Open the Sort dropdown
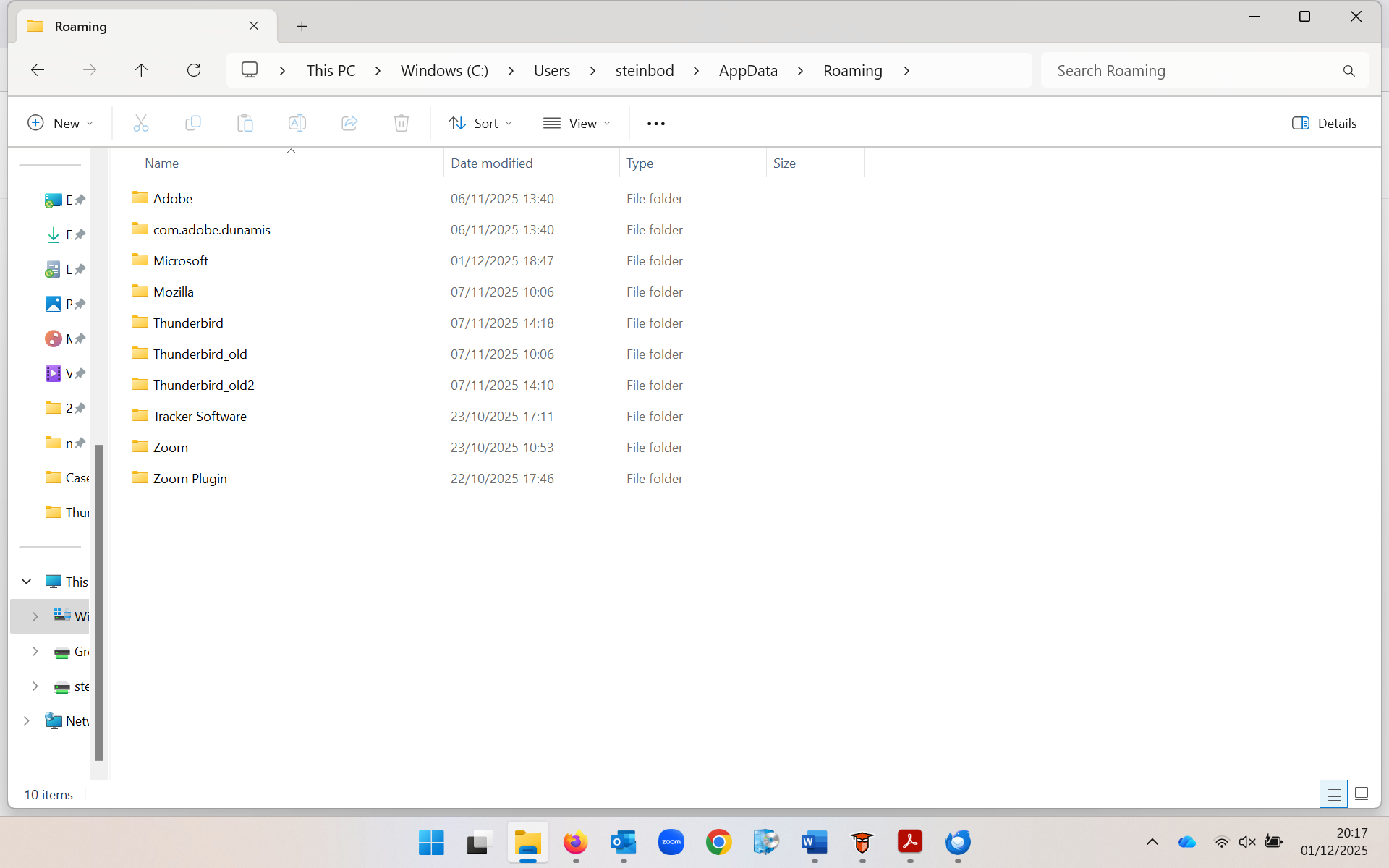Screen dimensions: 1389x868 [480, 123]
